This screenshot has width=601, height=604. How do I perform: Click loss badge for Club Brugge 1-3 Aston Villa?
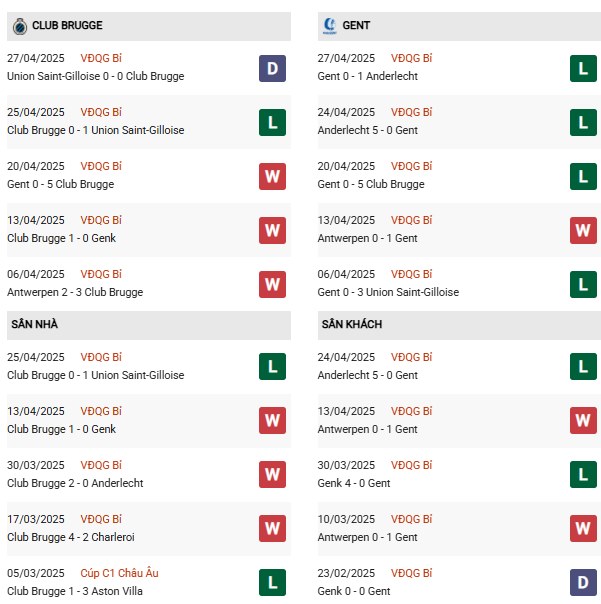(272, 582)
